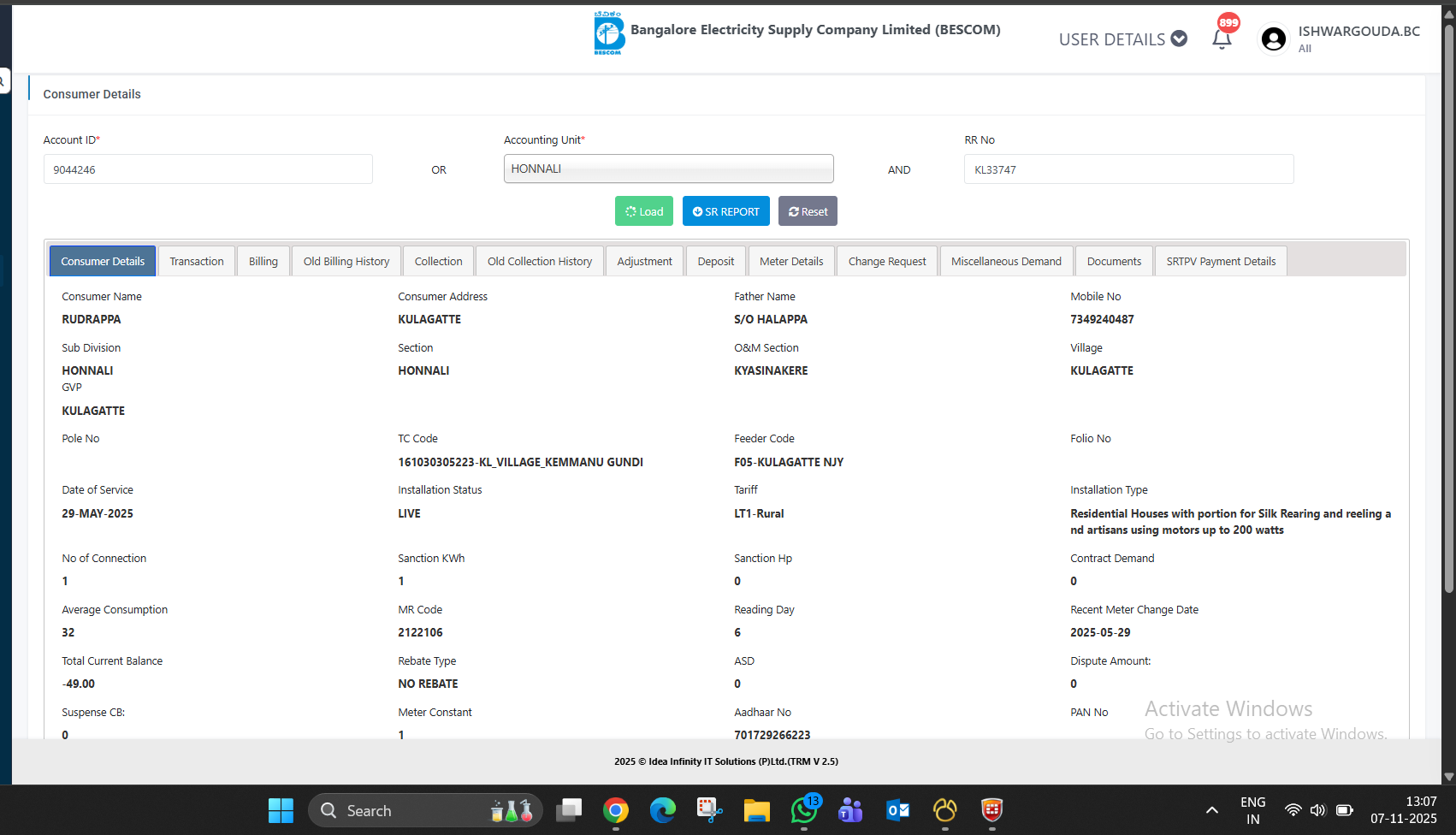Open the Accounting Unit HONNALI dropdown
The image size is (1456, 835).
[668, 169]
